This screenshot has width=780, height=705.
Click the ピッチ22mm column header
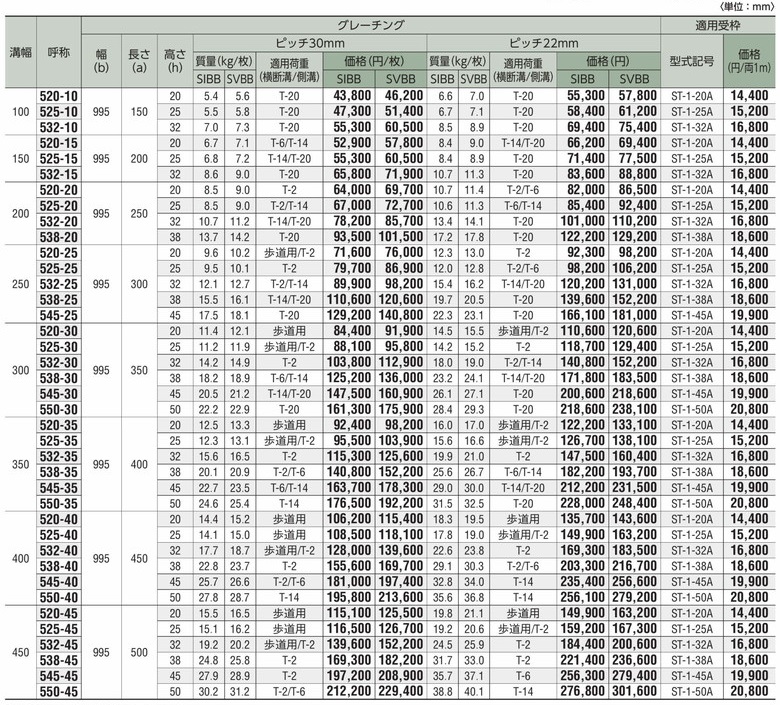543,43
